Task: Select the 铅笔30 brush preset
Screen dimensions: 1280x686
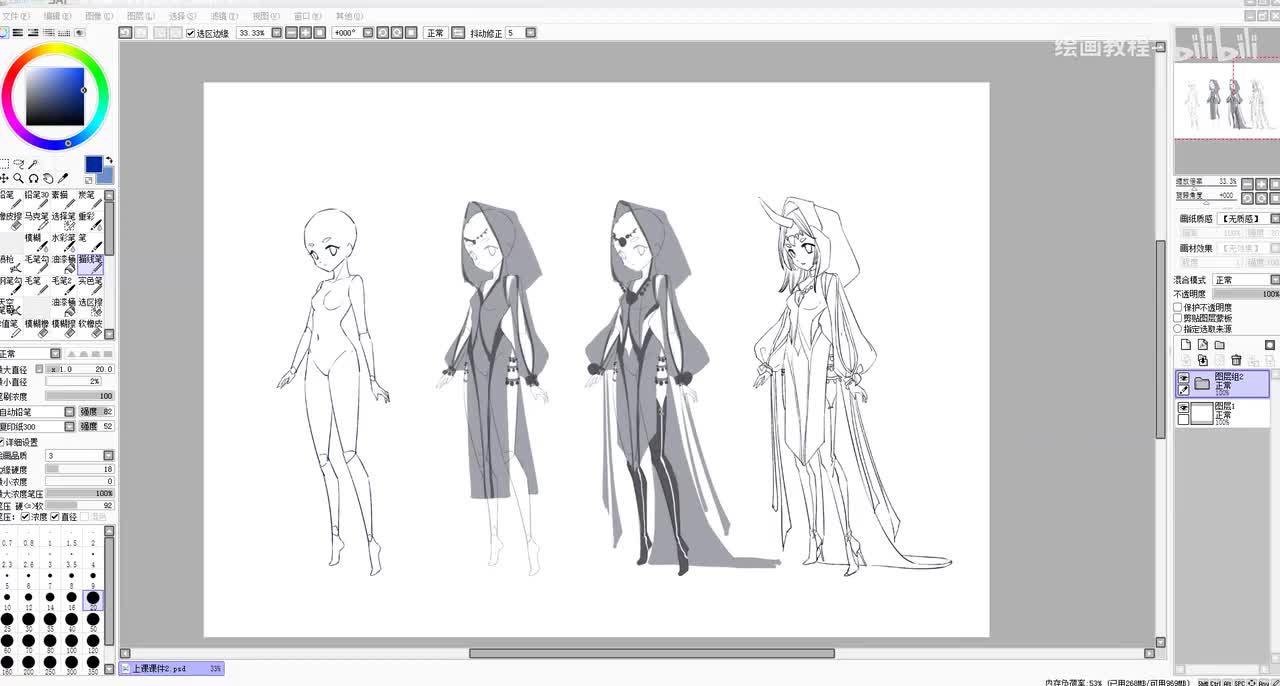Action: click(x=37, y=200)
